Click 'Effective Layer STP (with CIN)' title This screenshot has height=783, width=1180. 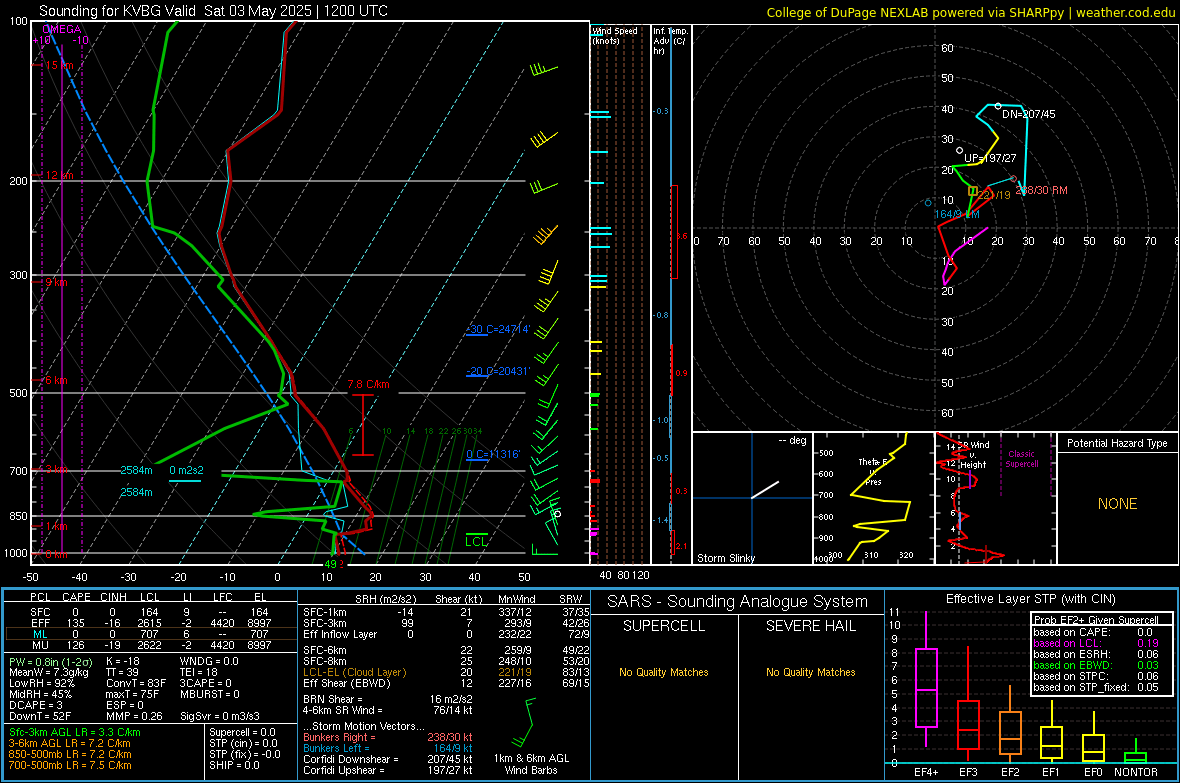(1030, 599)
